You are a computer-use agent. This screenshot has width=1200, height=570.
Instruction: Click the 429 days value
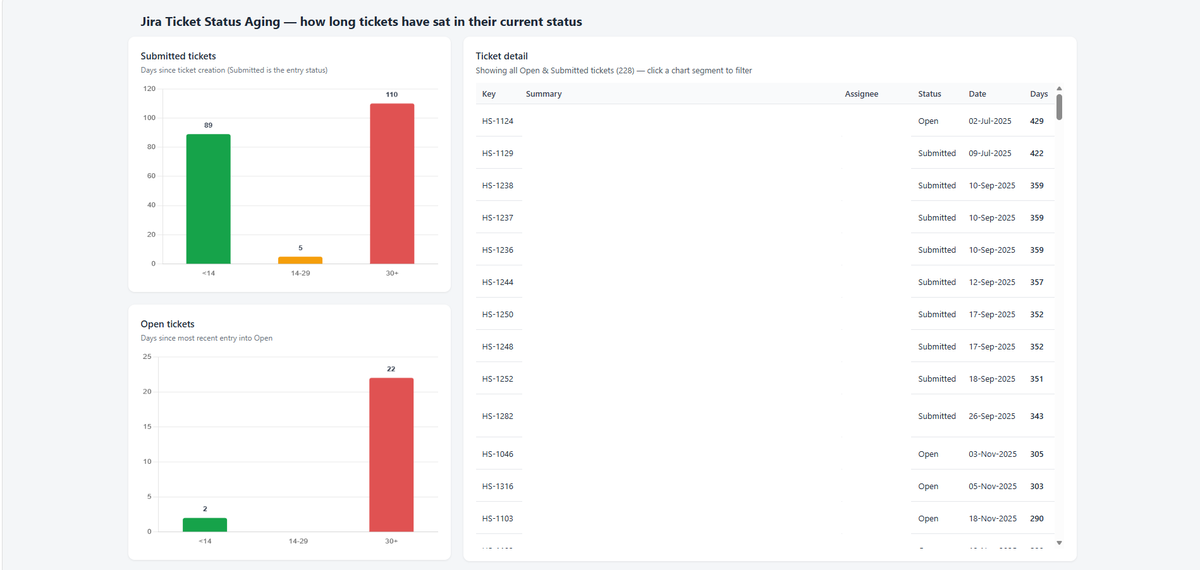(x=1037, y=121)
